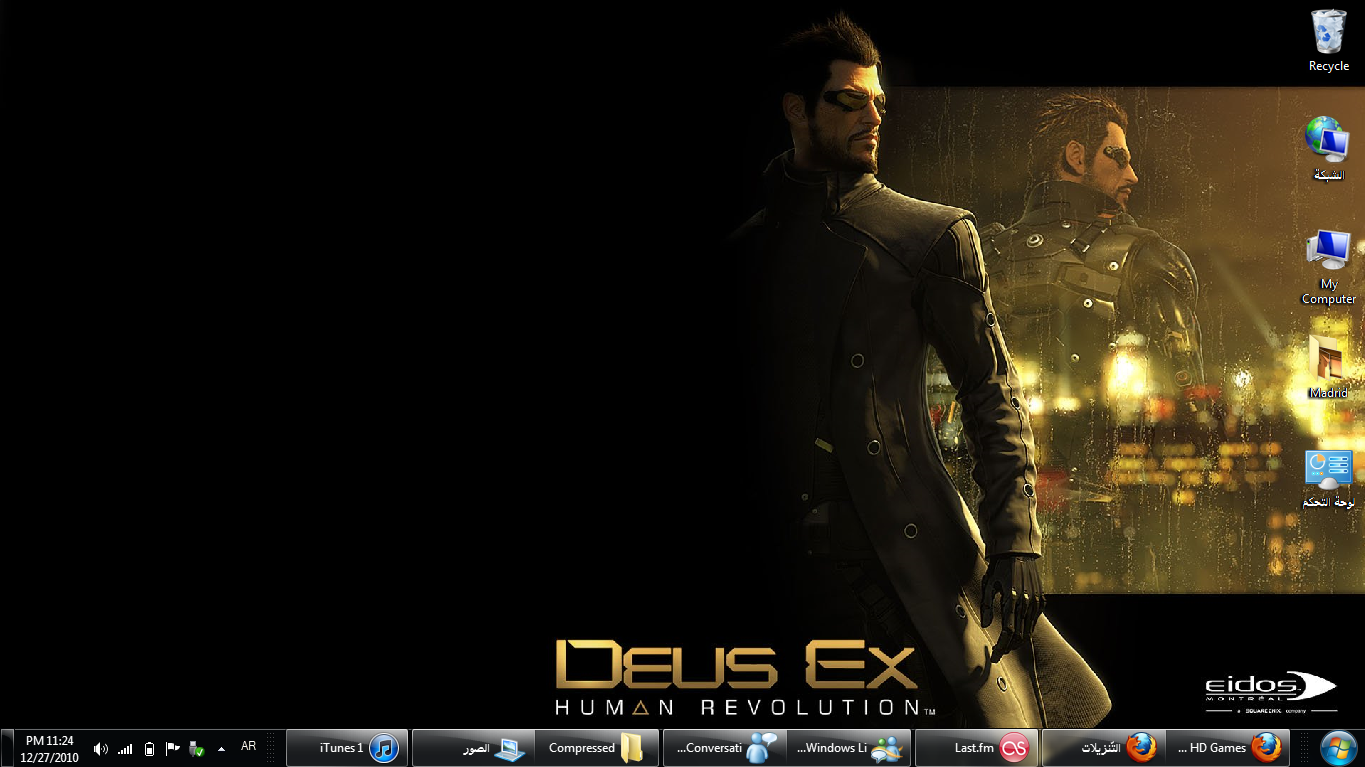This screenshot has width=1365, height=767.
Task: Switch to the Windows Live Messenger window
Action: point(848,748)
